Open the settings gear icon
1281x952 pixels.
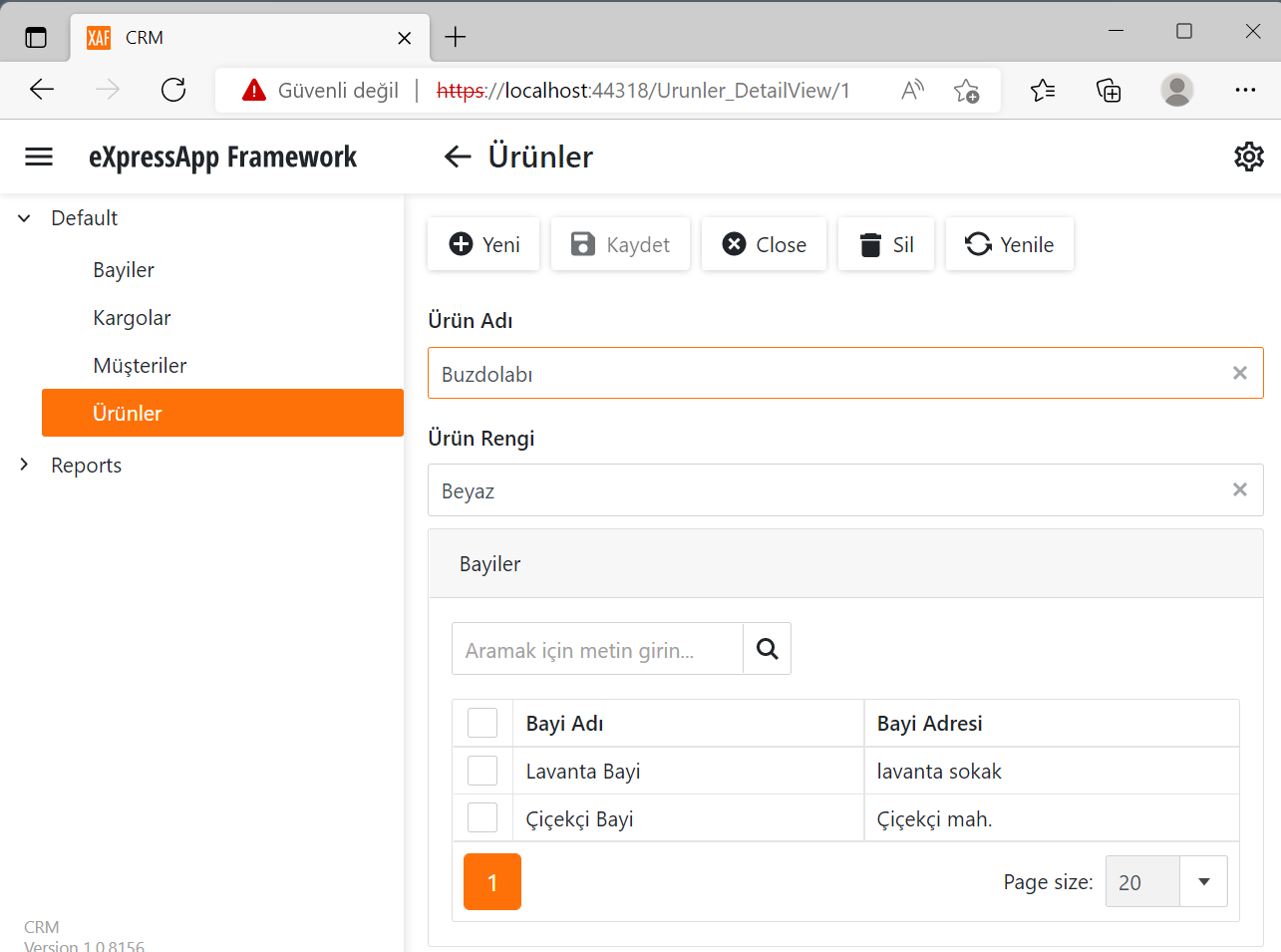1248,156
